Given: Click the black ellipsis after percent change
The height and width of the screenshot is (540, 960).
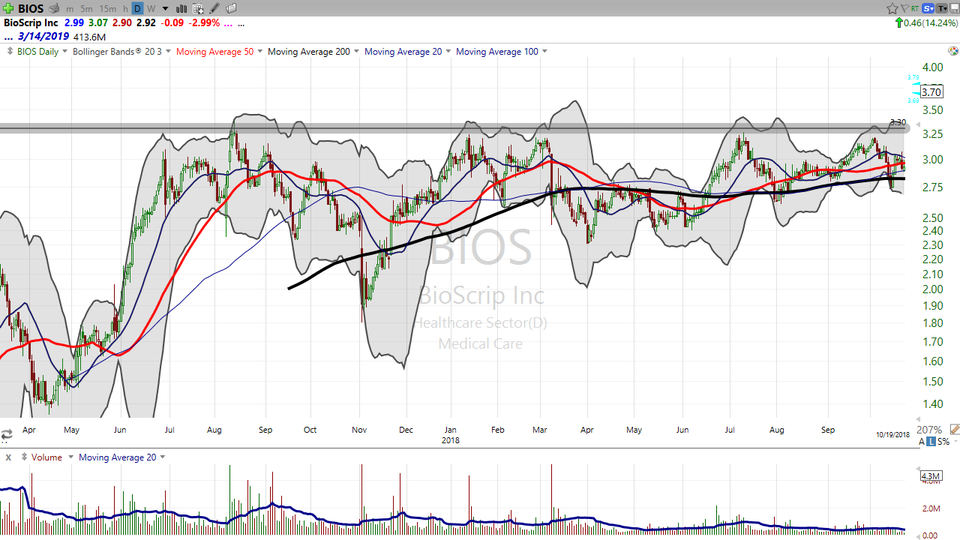Looking at the screenshot, I should pos(241,24).
